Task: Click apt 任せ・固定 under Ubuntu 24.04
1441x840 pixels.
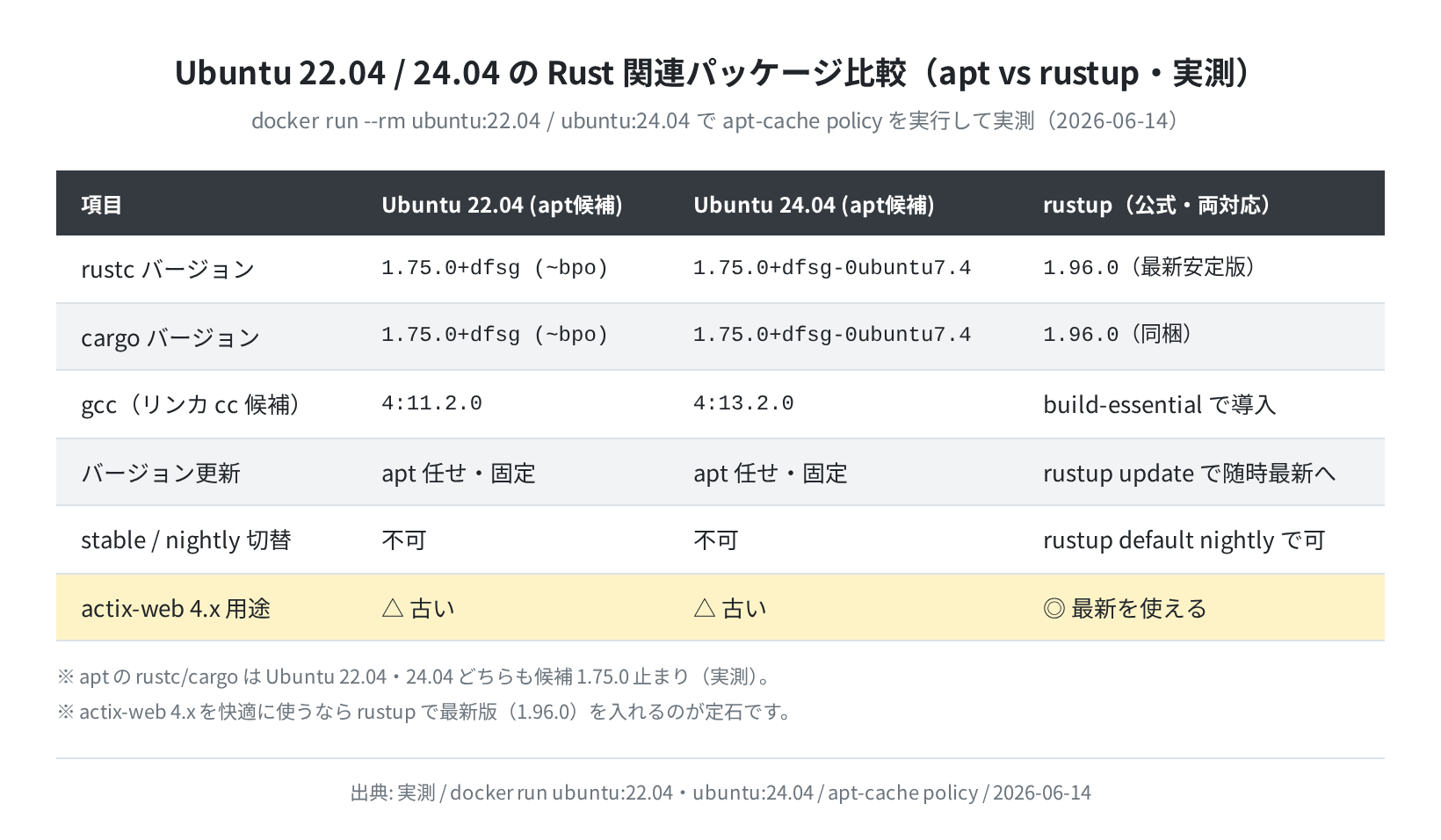Action: (771, 473)
